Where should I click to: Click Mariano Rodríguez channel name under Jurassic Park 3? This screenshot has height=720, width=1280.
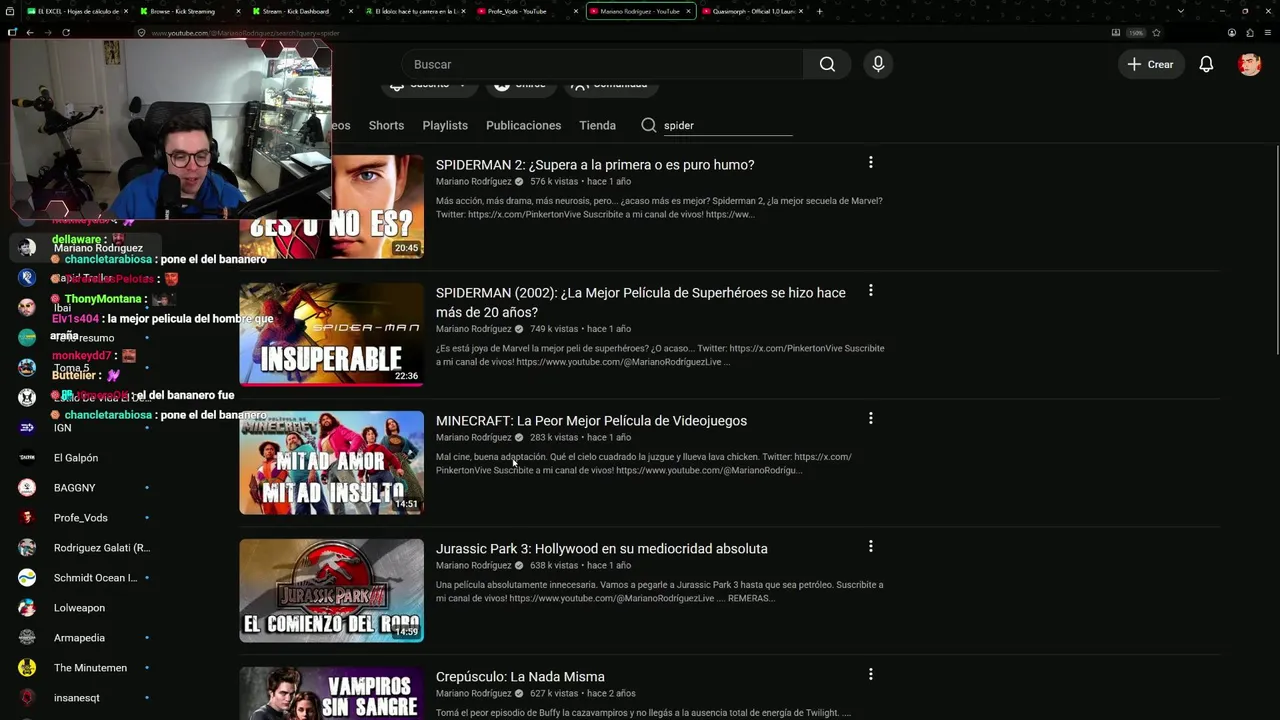tap(474, 565)
